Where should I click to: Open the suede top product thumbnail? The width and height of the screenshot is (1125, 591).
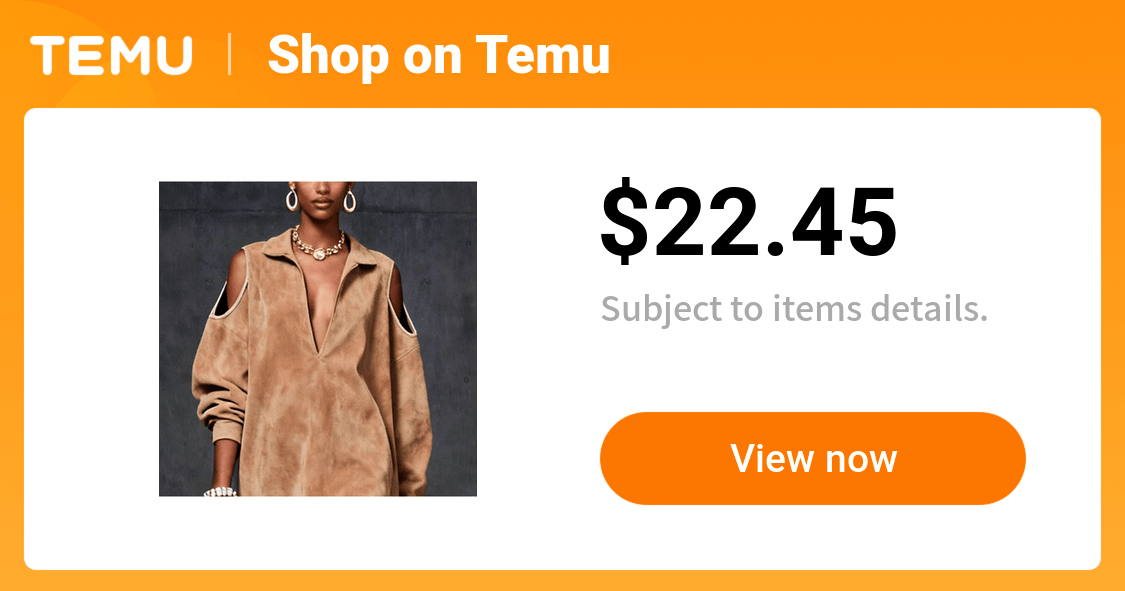click(318, 339)
